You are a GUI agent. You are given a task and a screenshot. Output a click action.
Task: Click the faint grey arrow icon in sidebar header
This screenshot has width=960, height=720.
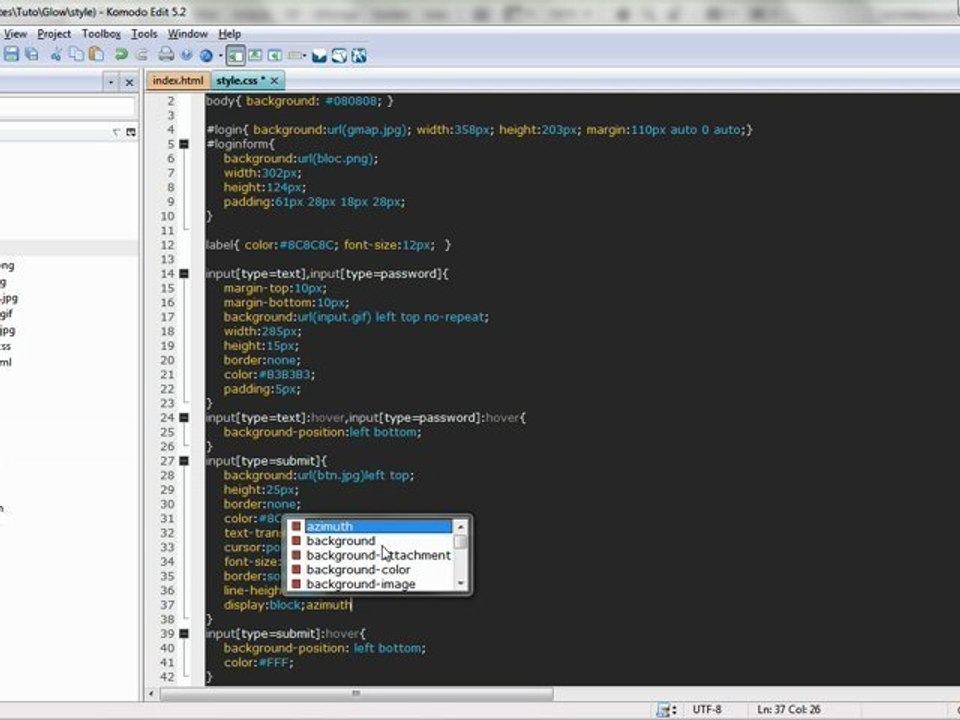116,132
